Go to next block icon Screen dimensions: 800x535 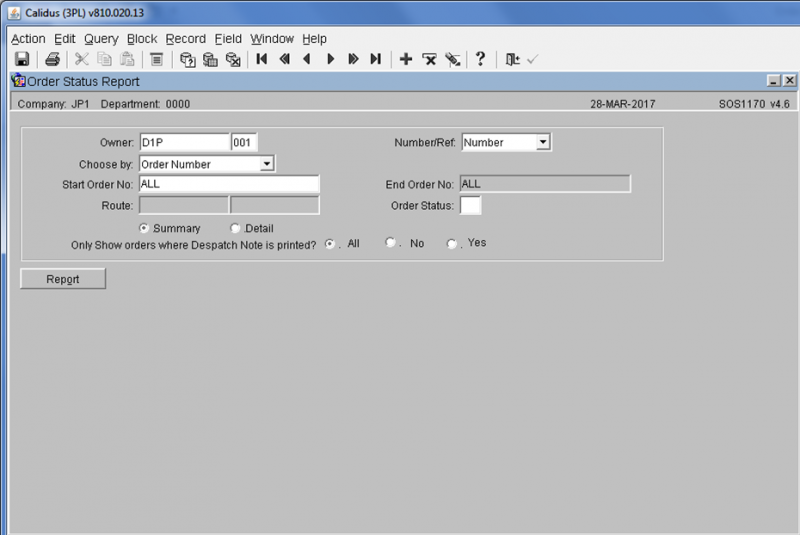pos(353,59)
